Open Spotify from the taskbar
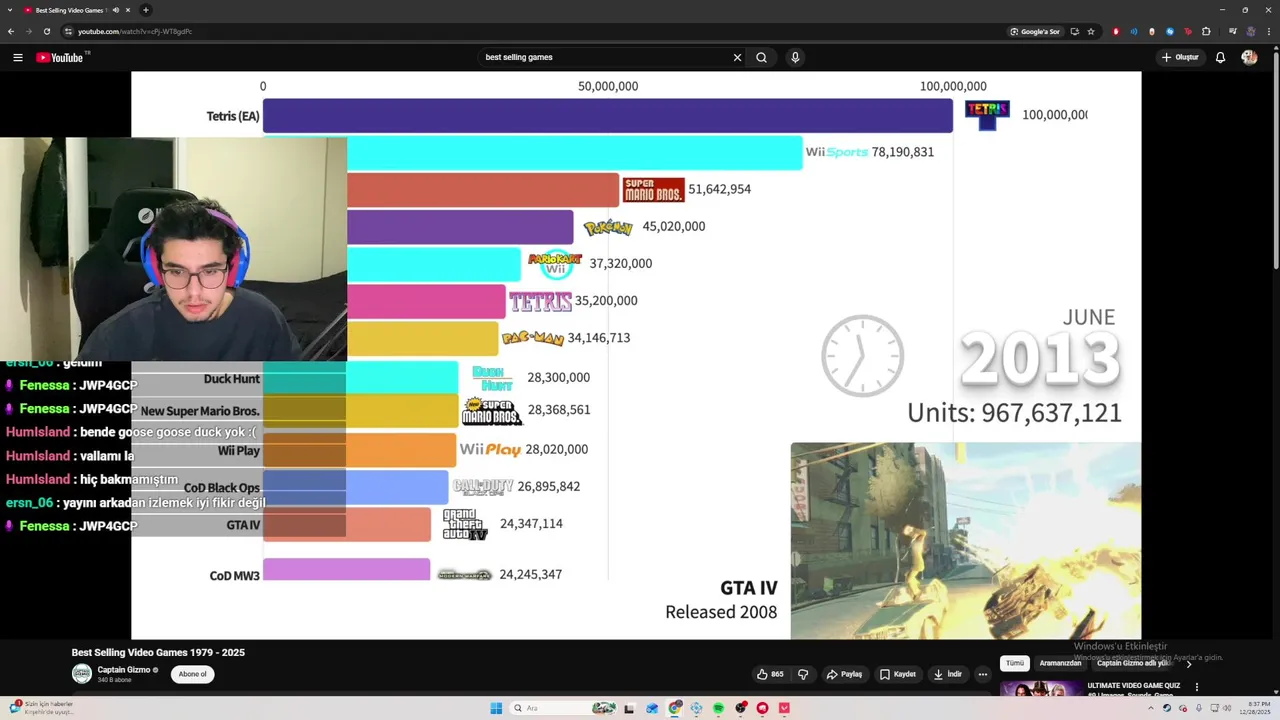Image resolution: width=1280 pixels, height=720 pixels. [718, 708]
